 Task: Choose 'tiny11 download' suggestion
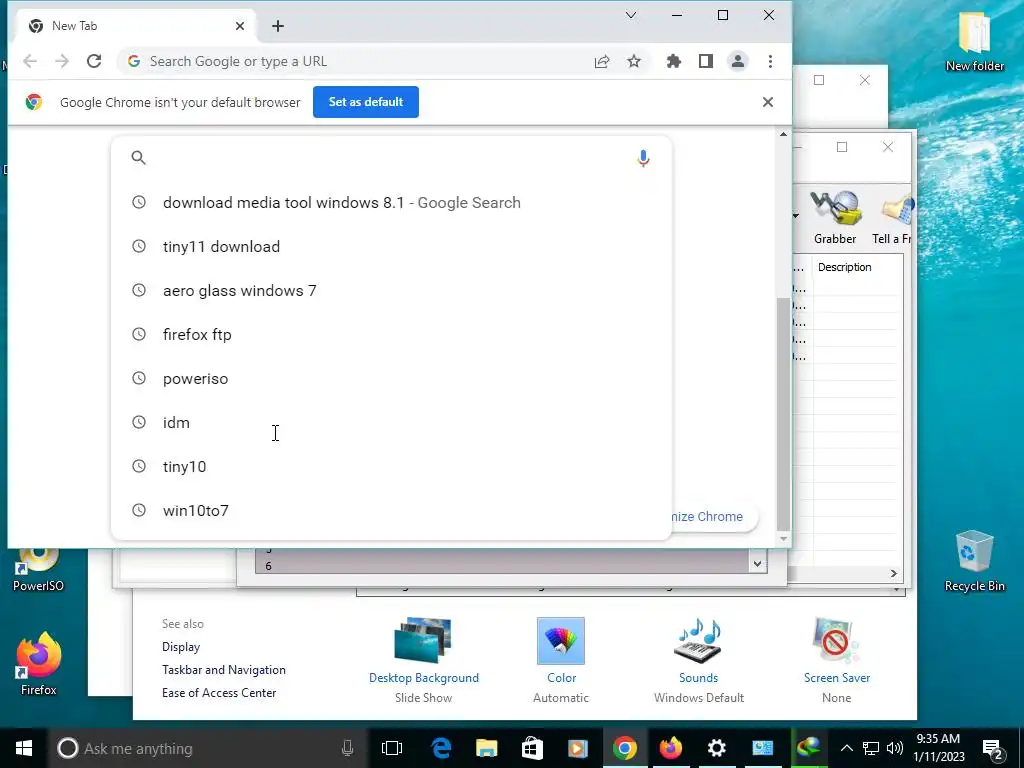[x=391, y=247]
